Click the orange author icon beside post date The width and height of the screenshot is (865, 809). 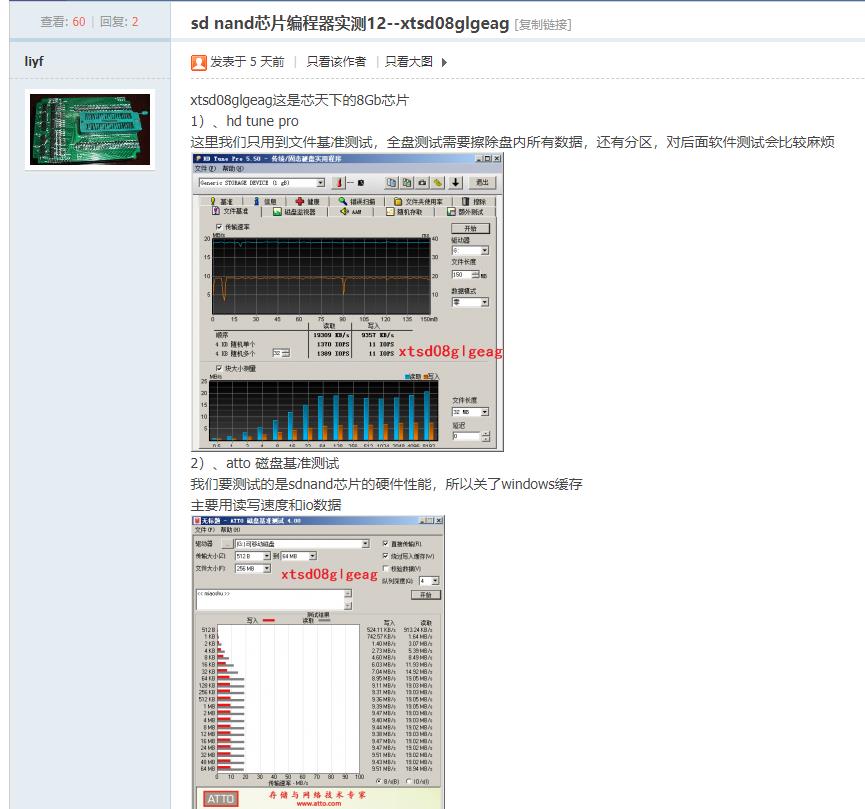(199, 62)
